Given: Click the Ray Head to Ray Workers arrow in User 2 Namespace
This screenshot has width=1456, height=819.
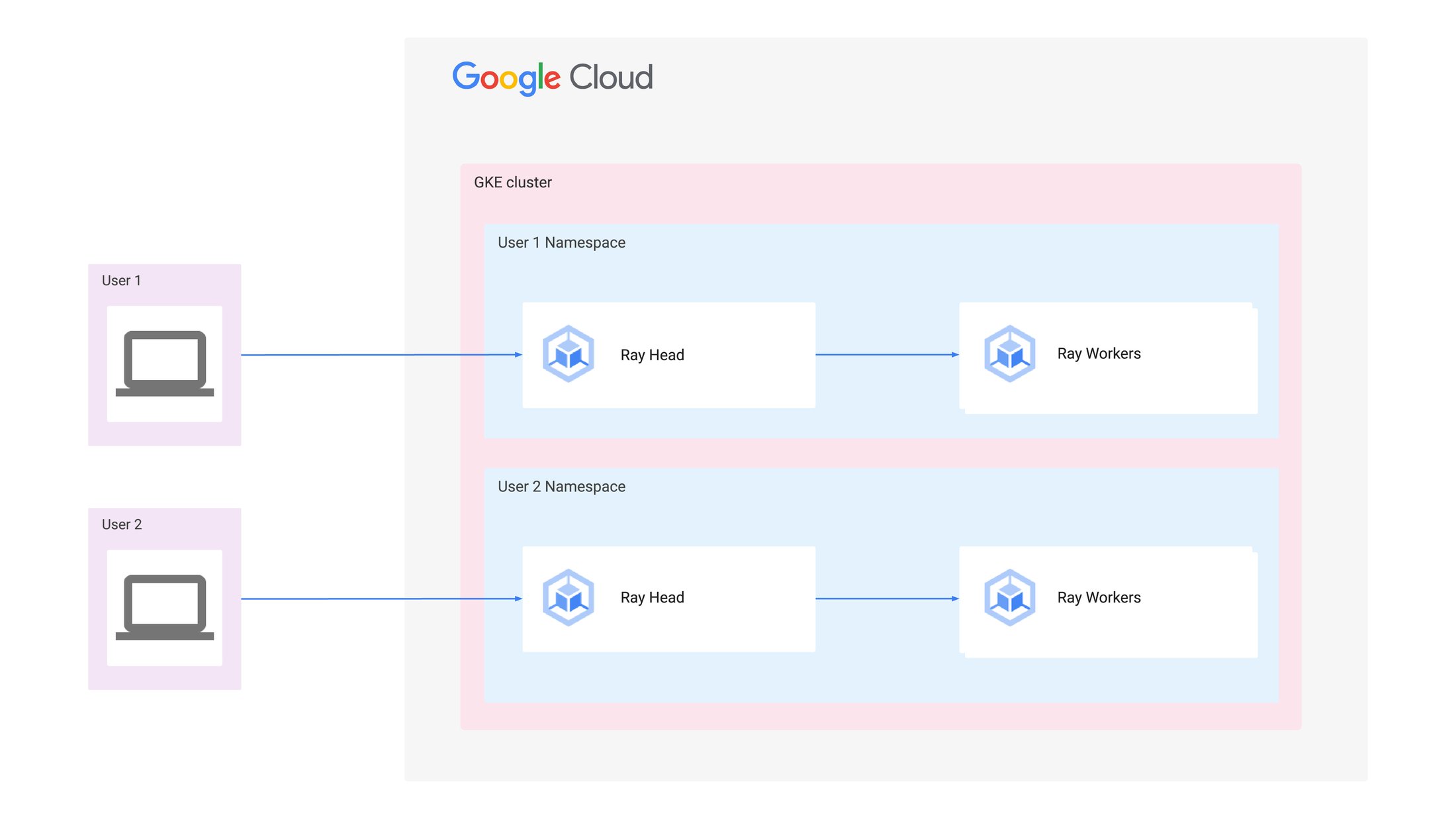Looking at the screenshot, I should point(887,599).
